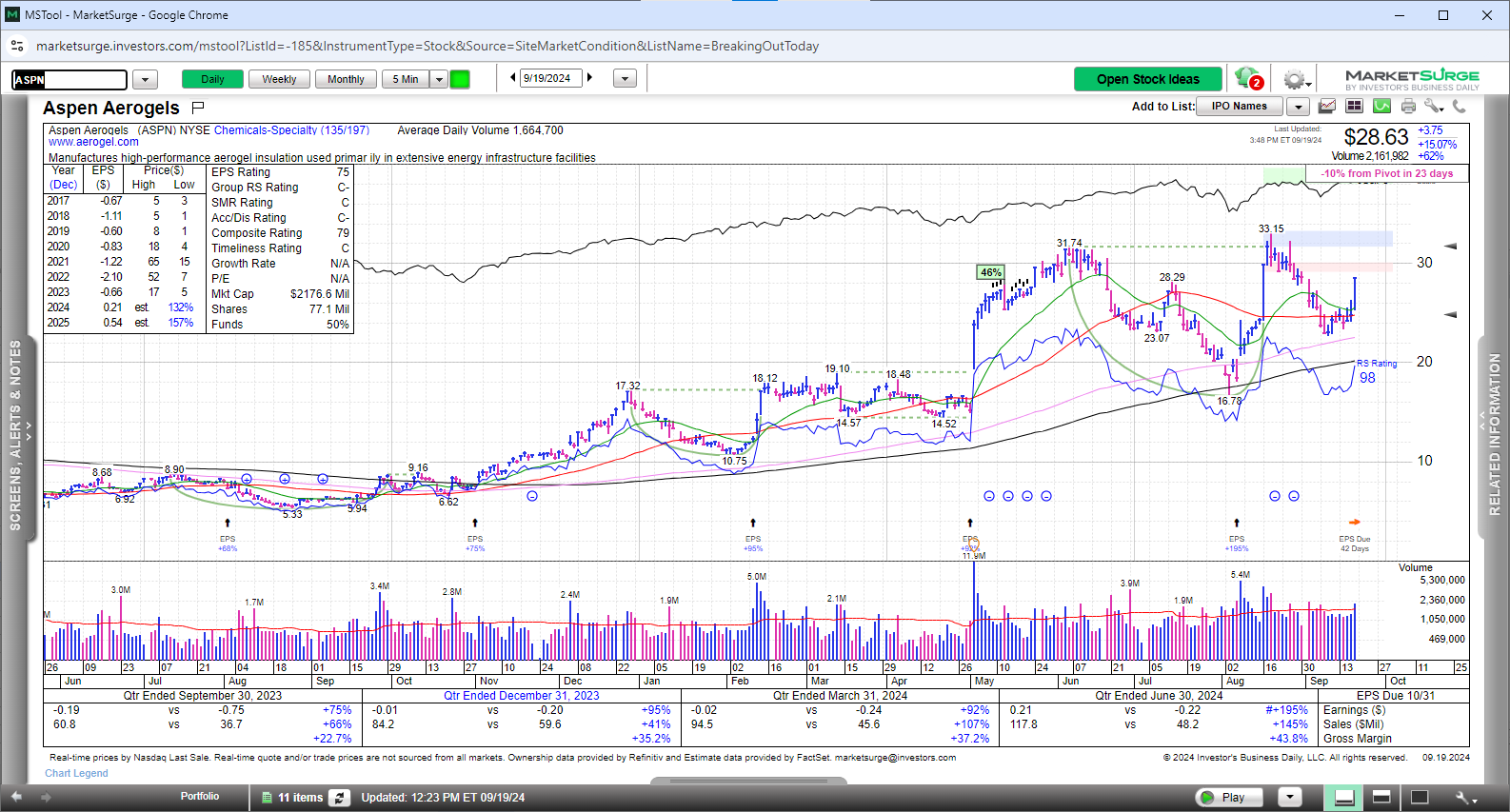Start the Play slideshow button

[1228, 797]
